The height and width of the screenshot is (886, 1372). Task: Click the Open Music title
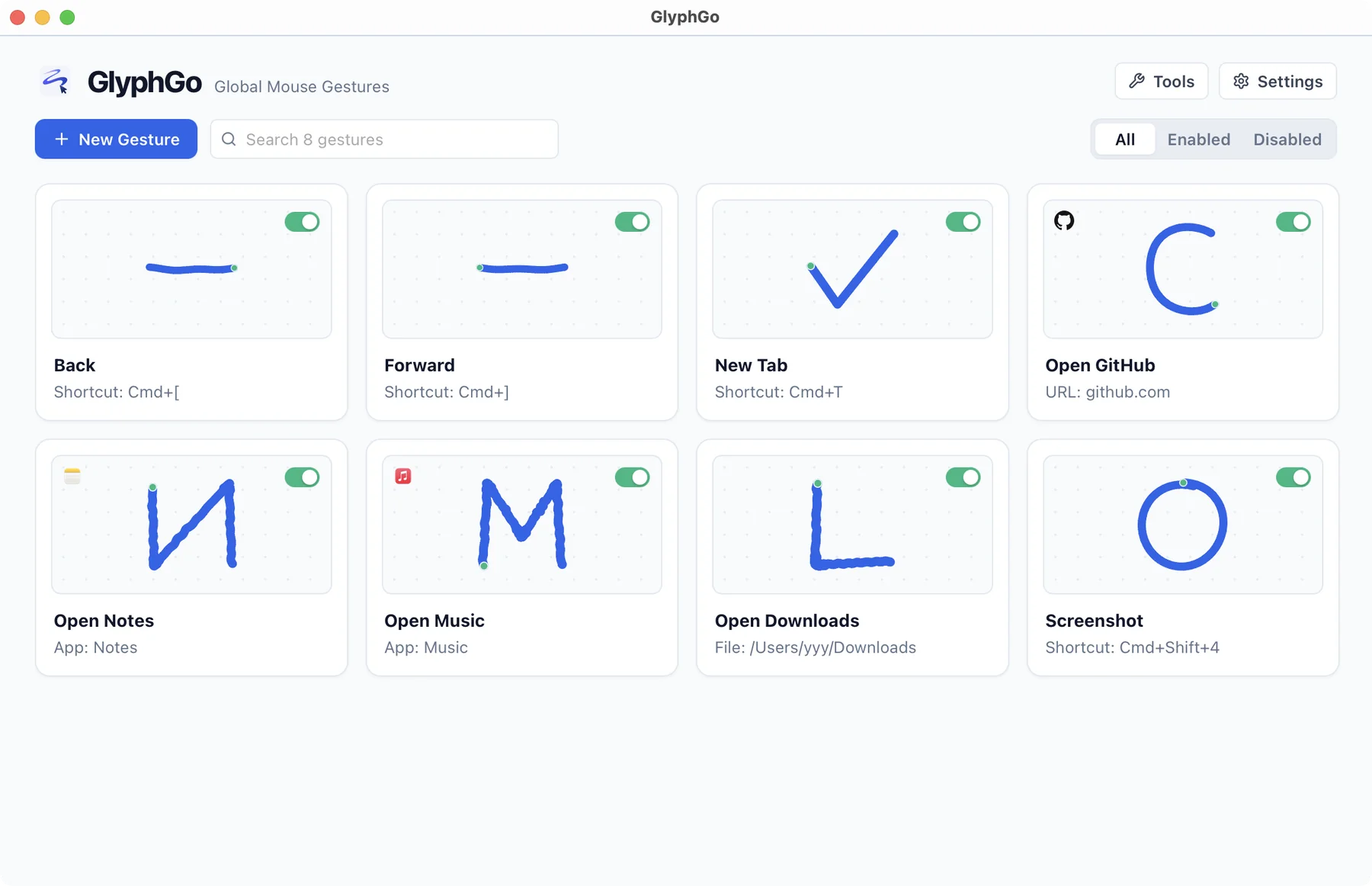pyautogui.click(x=434, y=621)
